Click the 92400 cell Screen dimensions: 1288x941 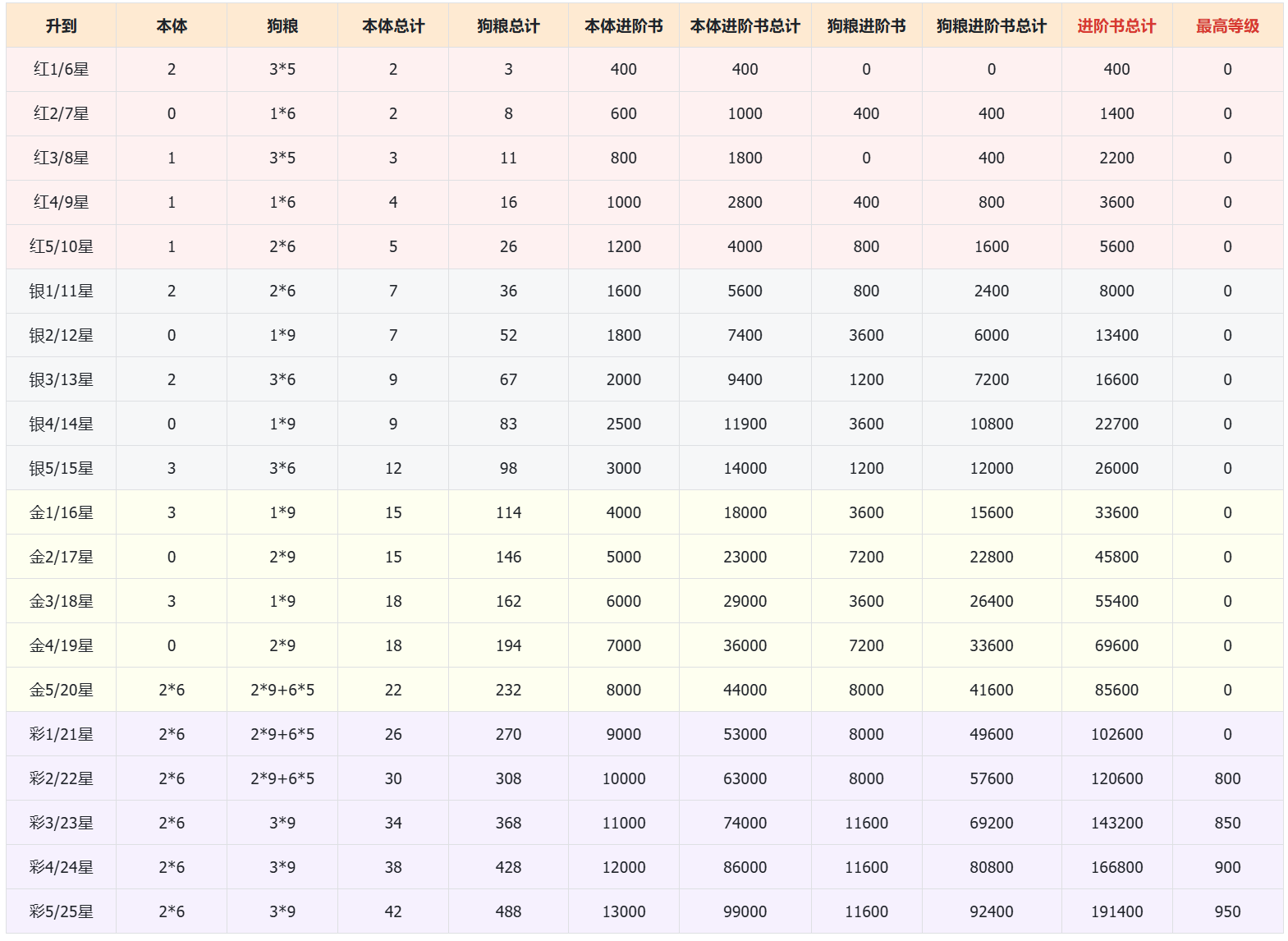click(992, 912)
